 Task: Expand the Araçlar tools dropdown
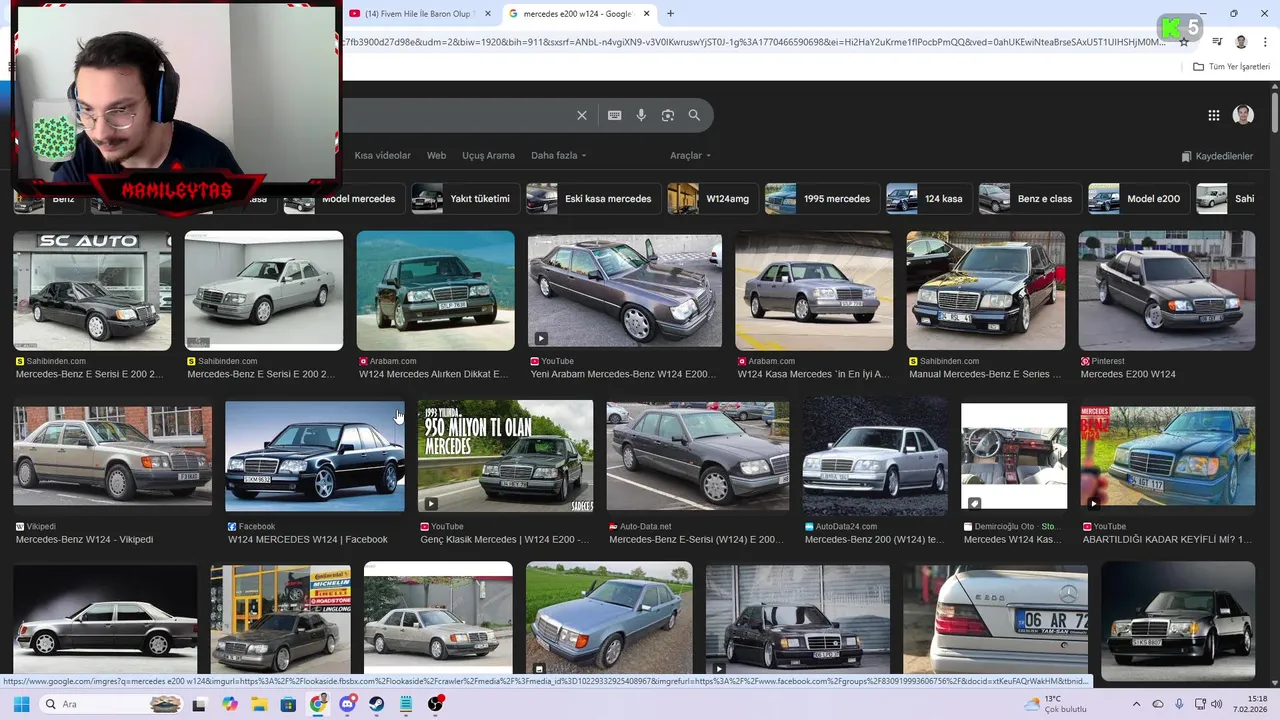coord(690,156)
